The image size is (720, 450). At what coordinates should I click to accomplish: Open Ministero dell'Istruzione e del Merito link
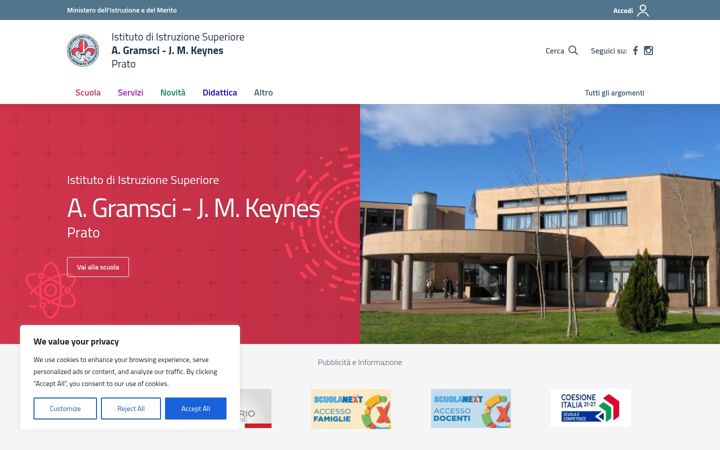(x=122, y=10)
